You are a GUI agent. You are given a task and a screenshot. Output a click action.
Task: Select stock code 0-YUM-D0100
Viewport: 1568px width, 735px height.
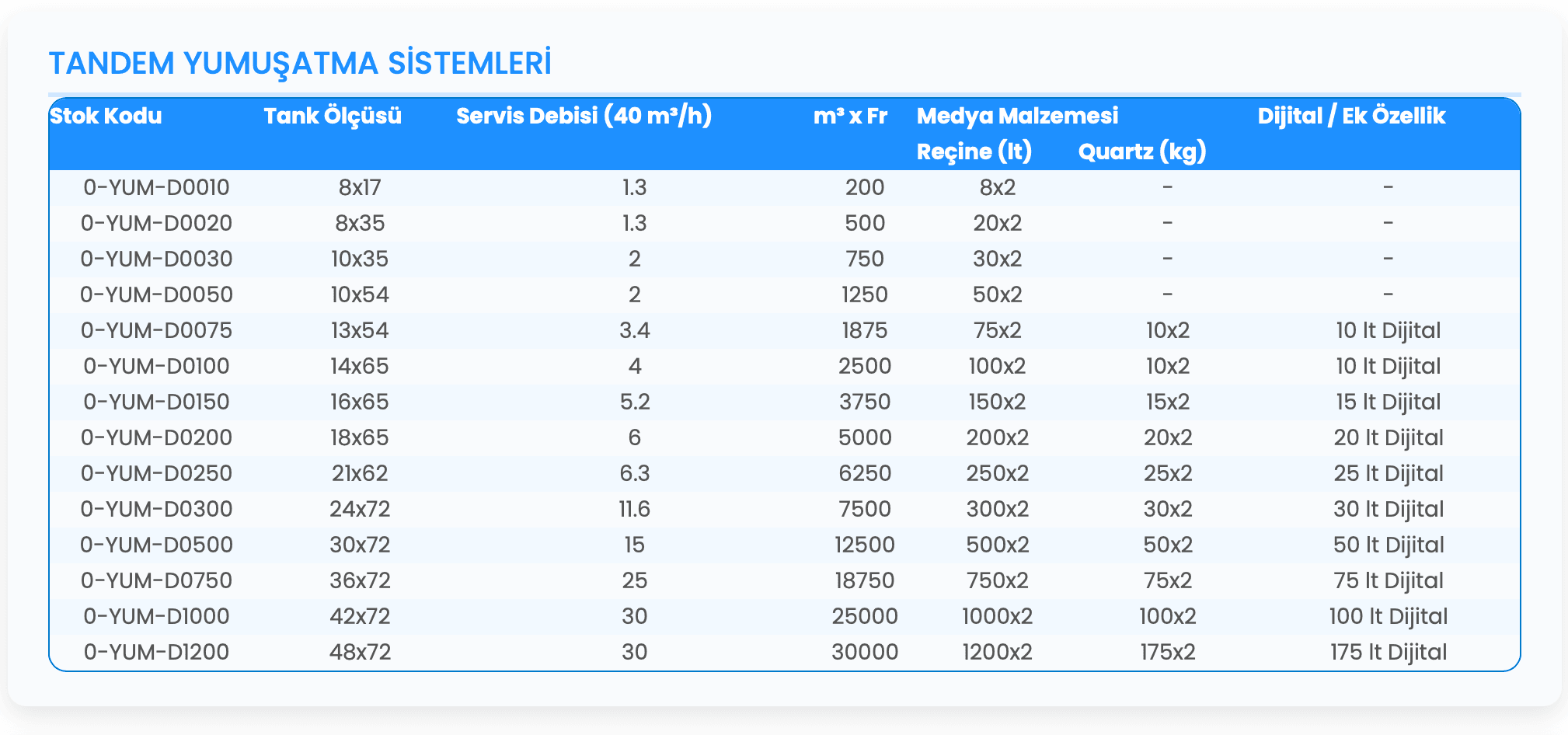coord(156,366)
